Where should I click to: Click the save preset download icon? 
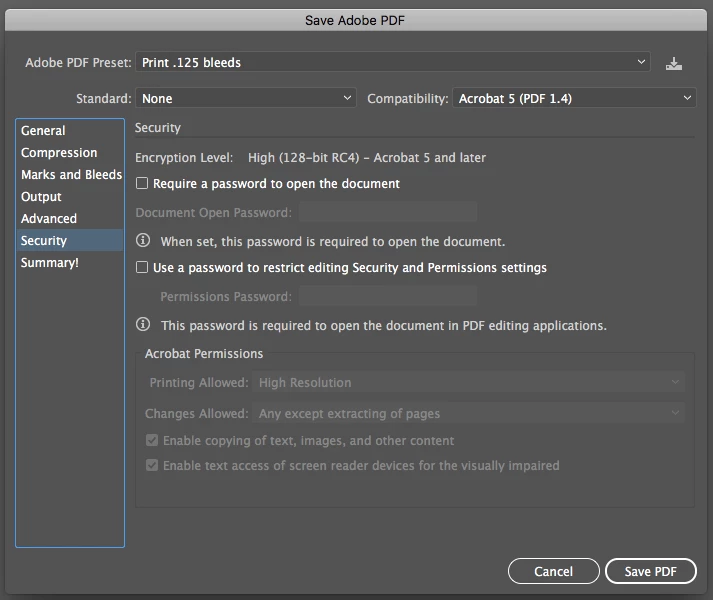pyautogui.click(x=673, y=63)
